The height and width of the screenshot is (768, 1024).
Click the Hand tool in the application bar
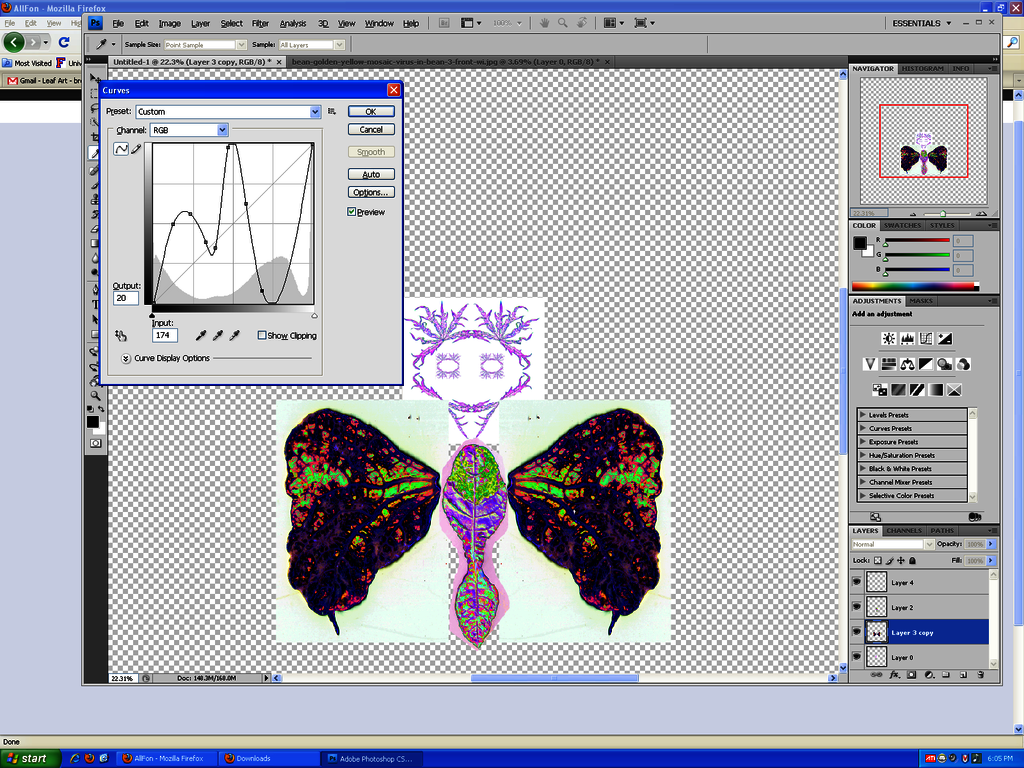(544, 23)
